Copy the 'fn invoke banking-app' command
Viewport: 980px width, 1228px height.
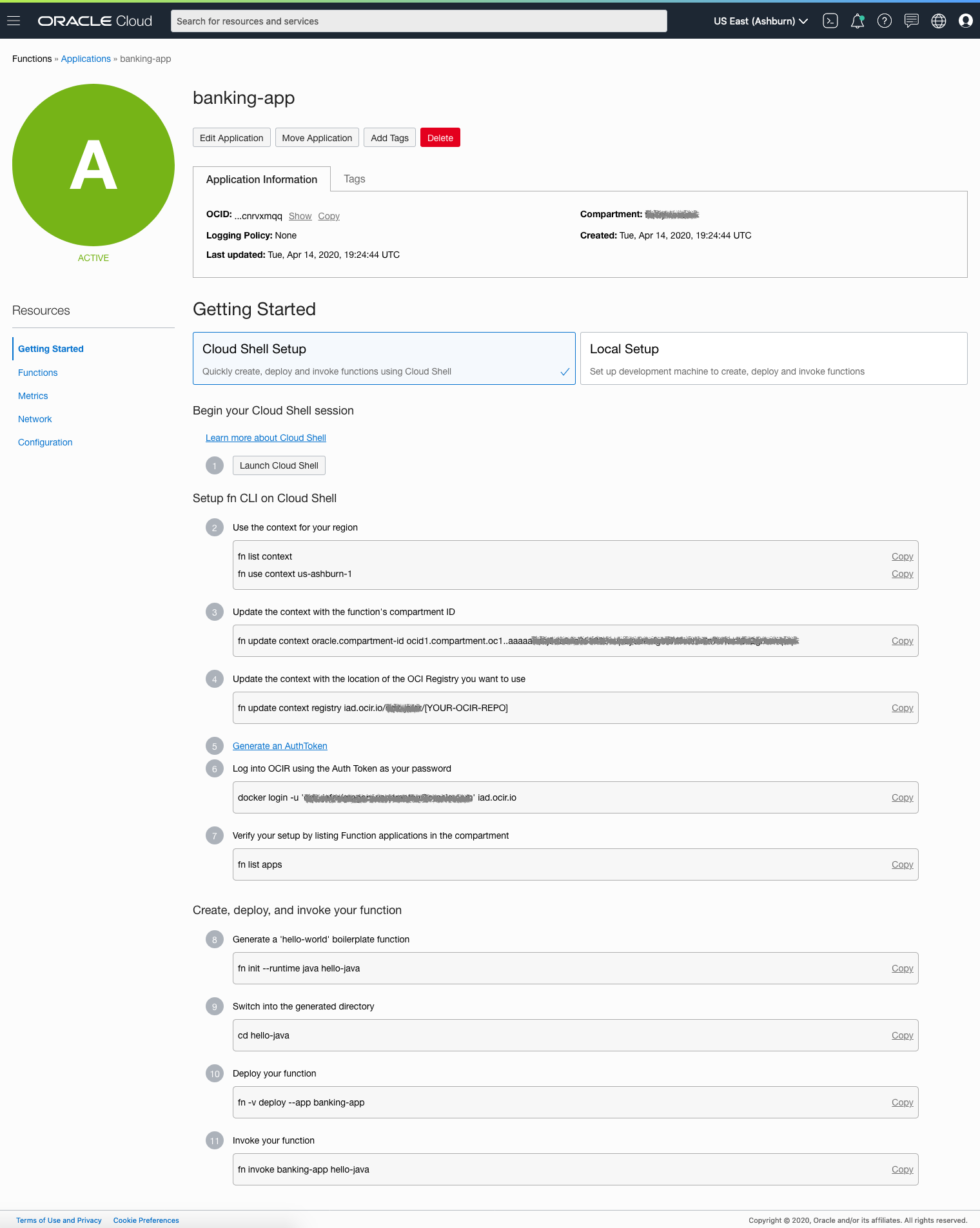pos(903,1169)
